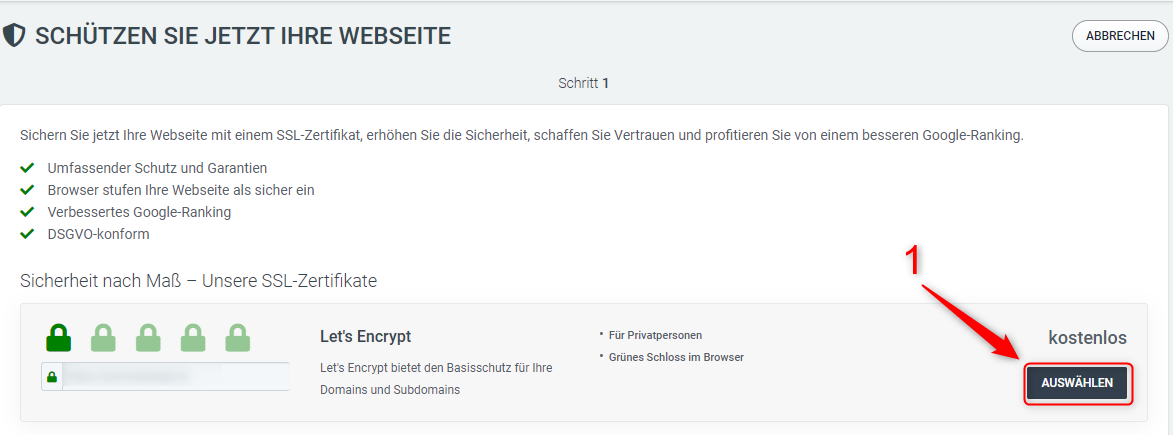Click the second light green padlock icon
The height and width of the screenshot is (435, 1173).
(104, 337)
